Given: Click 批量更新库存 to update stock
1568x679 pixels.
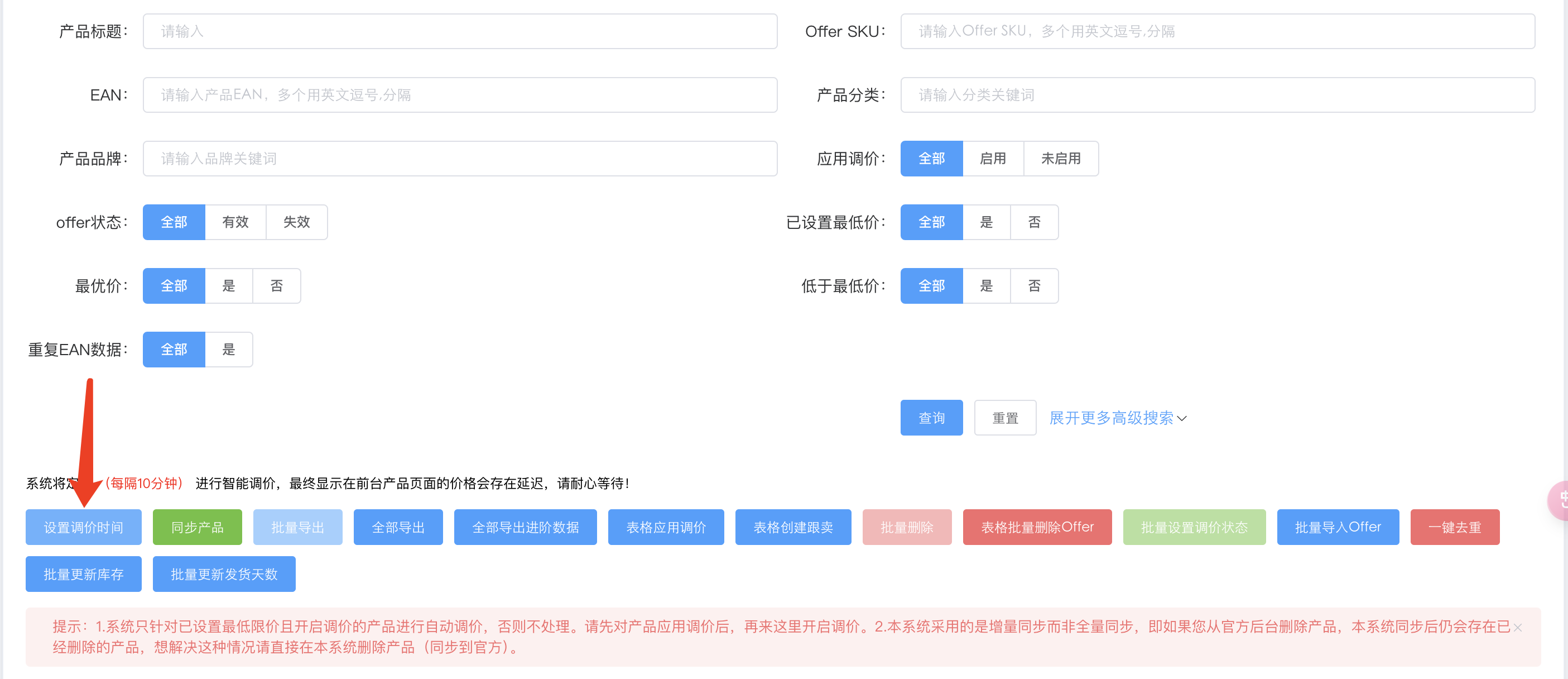Looking at the screenshot, I should coord(83,573).
